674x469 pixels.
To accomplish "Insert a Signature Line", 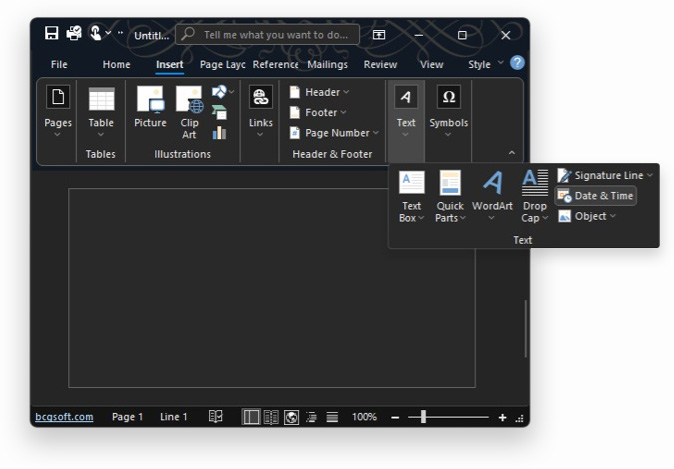I will (x=605, y=175).
